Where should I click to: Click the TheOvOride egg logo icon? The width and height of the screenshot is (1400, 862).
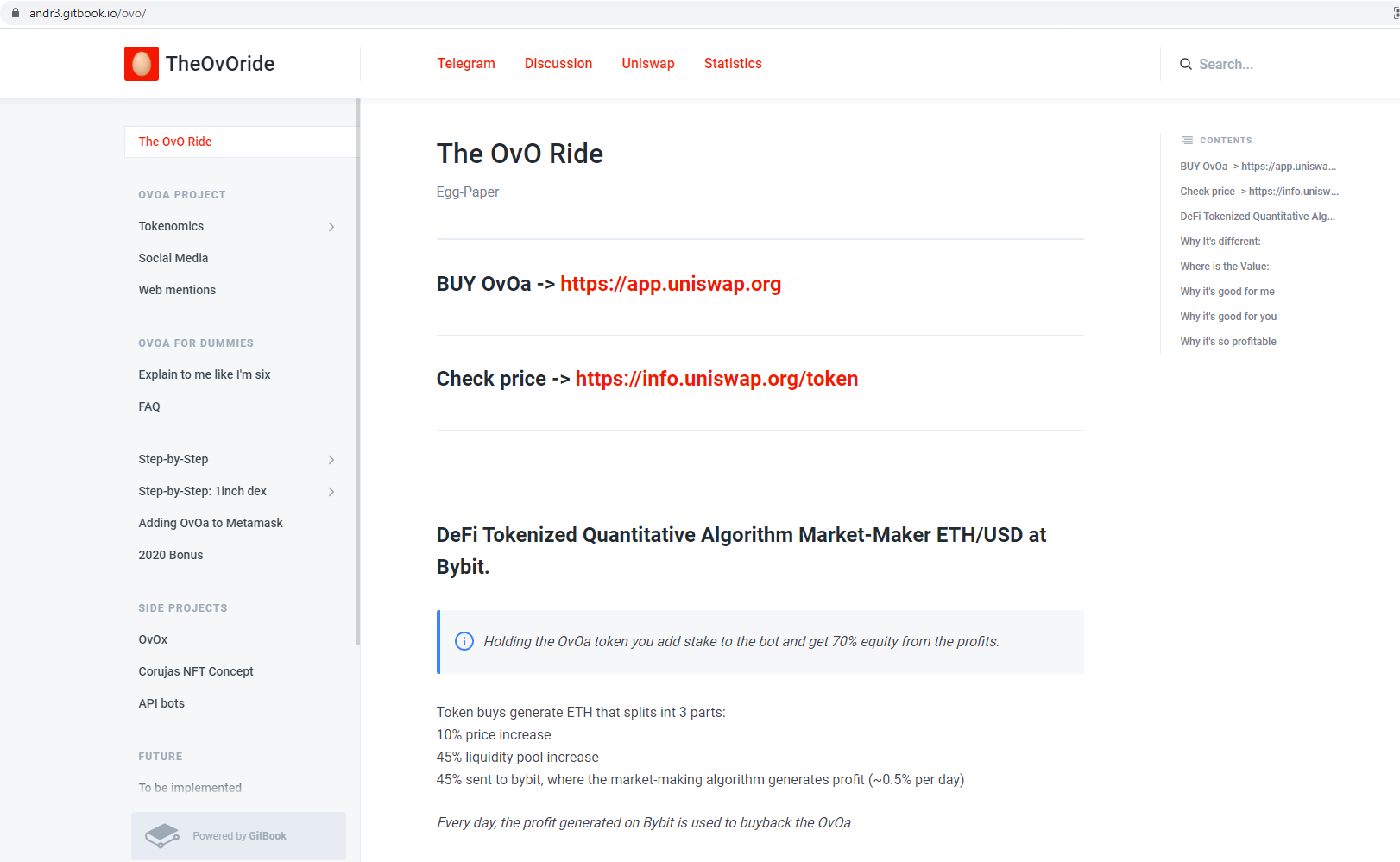[x=142, y=64]
